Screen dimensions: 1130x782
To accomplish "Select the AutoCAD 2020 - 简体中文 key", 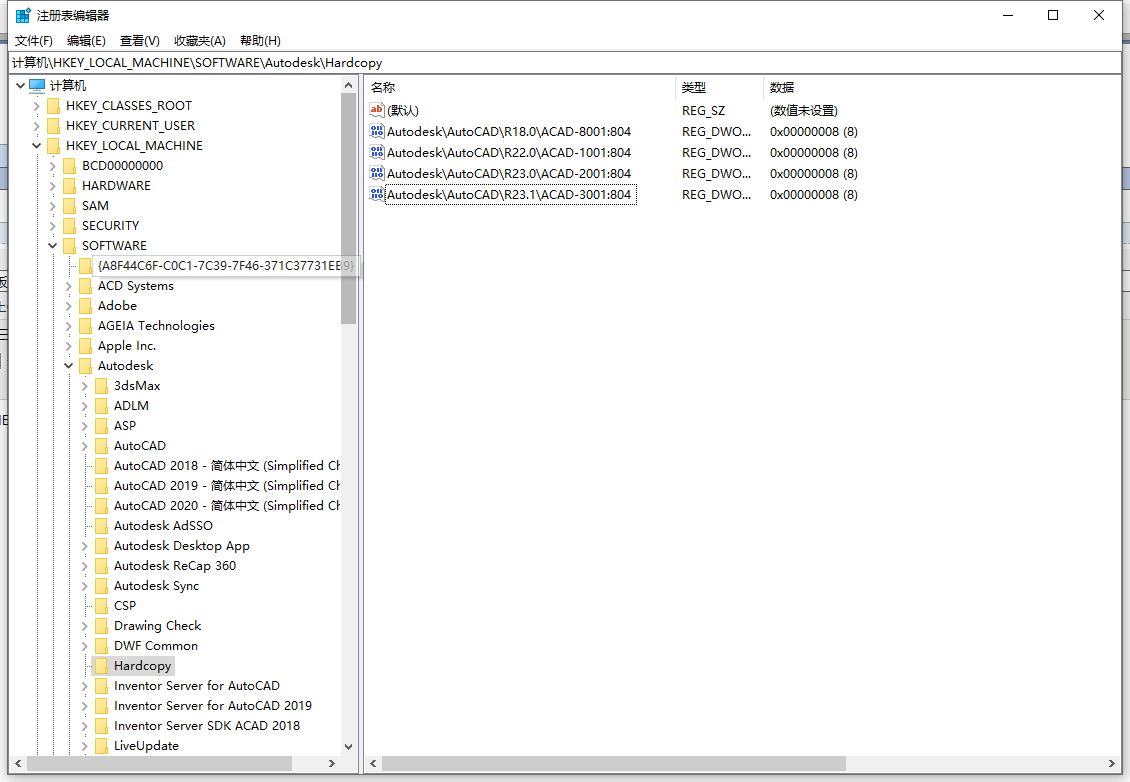I will click(226, 506).
